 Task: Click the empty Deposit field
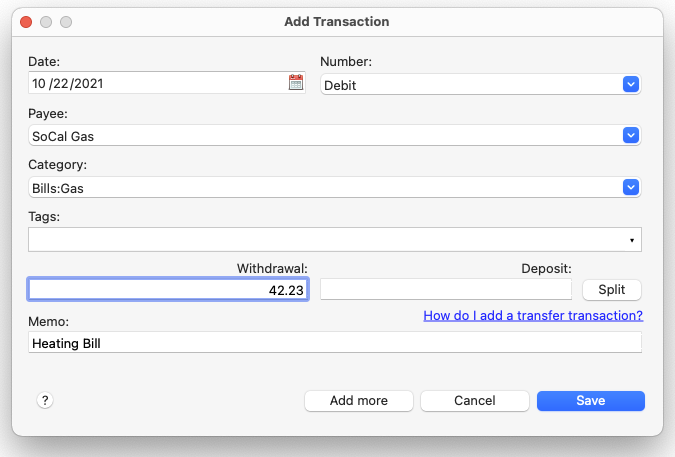pyautogui.click(x=446, y=289)
